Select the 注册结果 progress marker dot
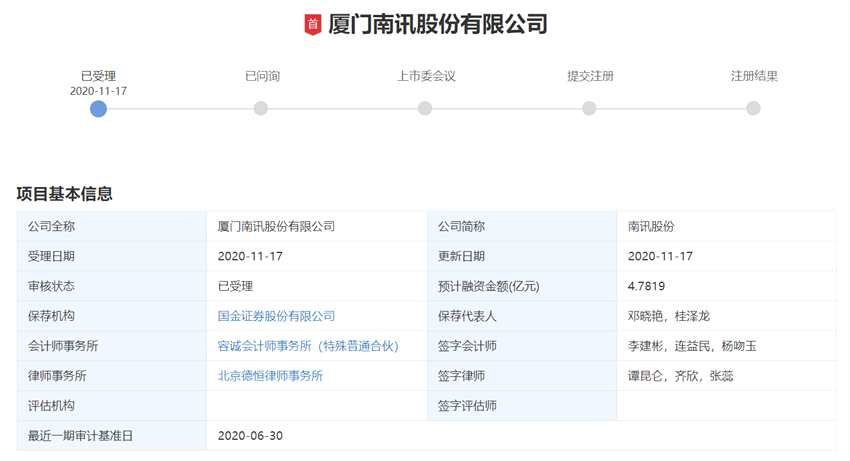Image resolution: width=850 pixels, height=461 pixels. 754,108
